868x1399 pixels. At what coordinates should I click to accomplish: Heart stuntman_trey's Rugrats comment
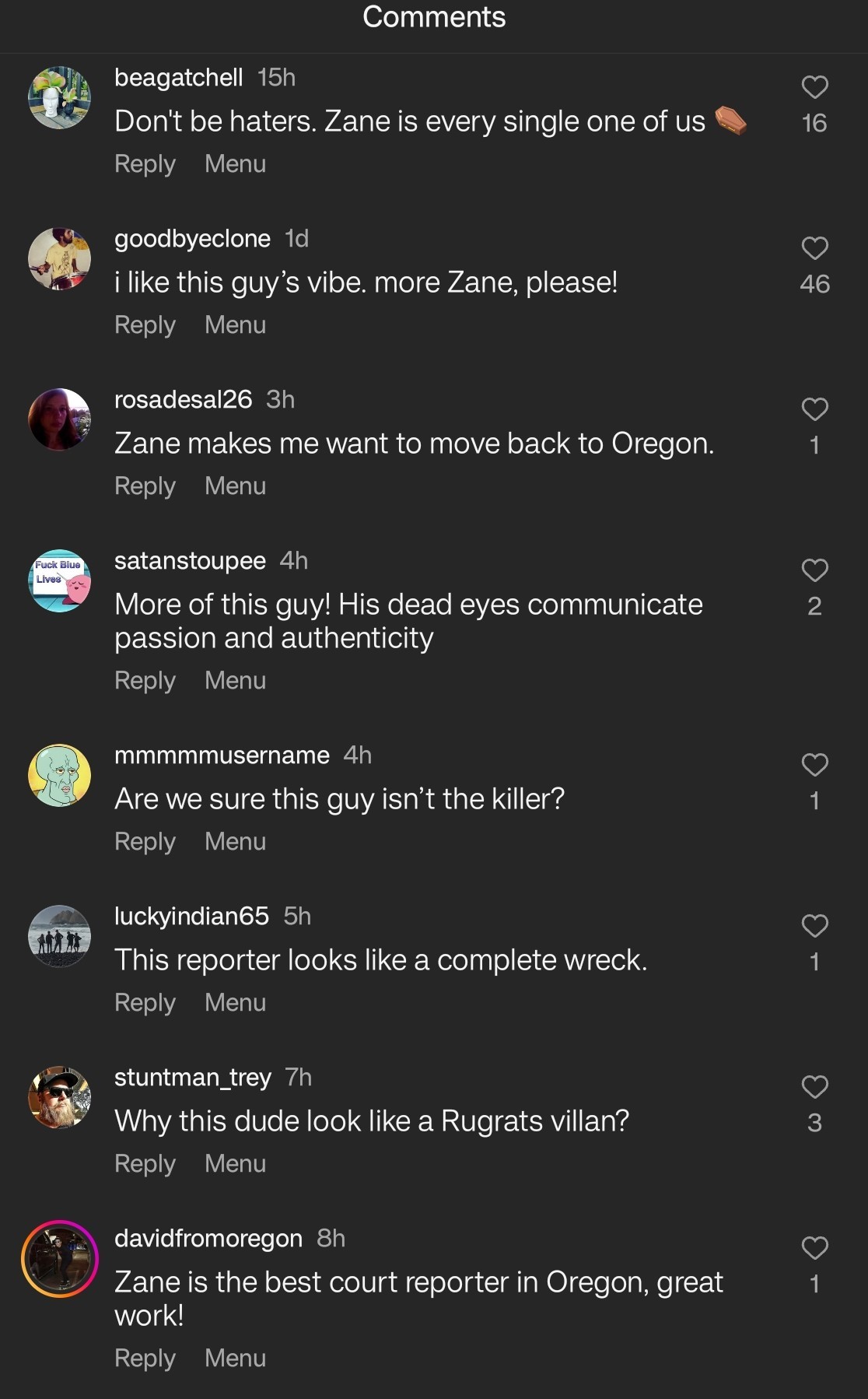tap(814, 1087)
